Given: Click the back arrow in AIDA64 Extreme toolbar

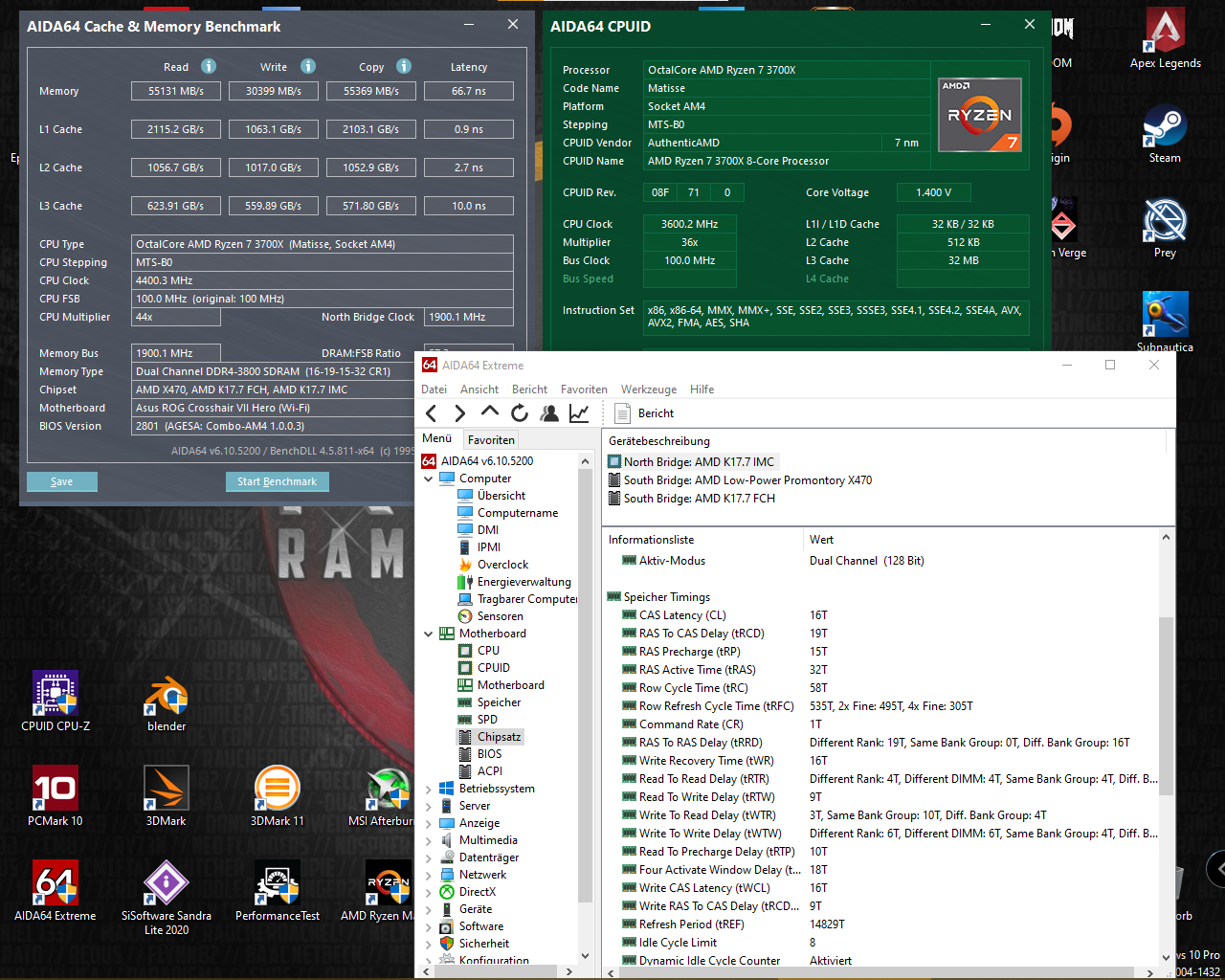Looking at the screenshot, I should 432,412.
